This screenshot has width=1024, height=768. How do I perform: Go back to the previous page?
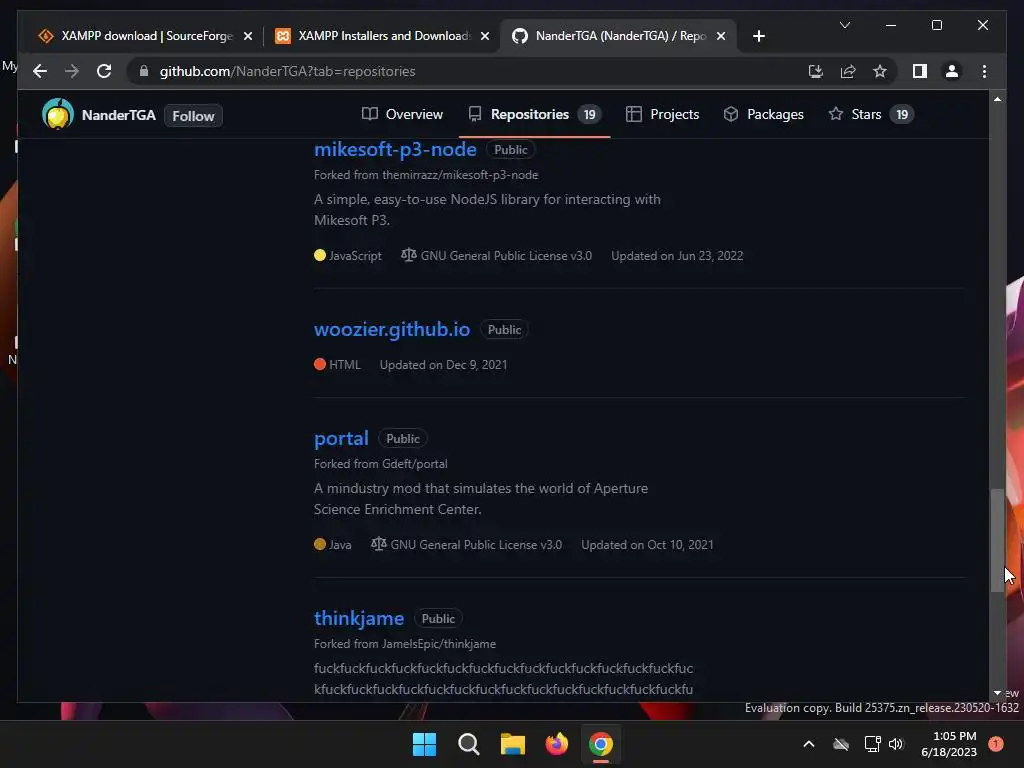pos(40,71)
